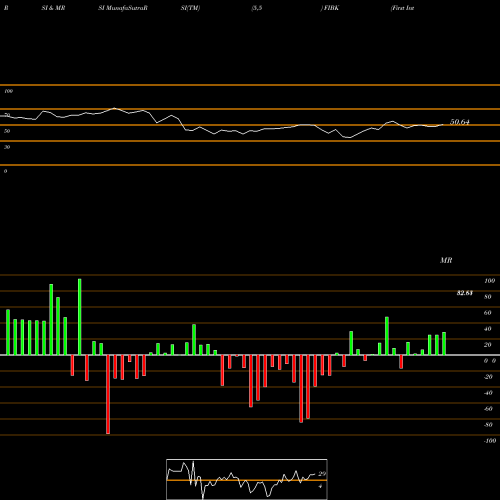Click the last green bar of the histogram
Viewport: 500px width, 500px height.
click(x=444, y=343)
